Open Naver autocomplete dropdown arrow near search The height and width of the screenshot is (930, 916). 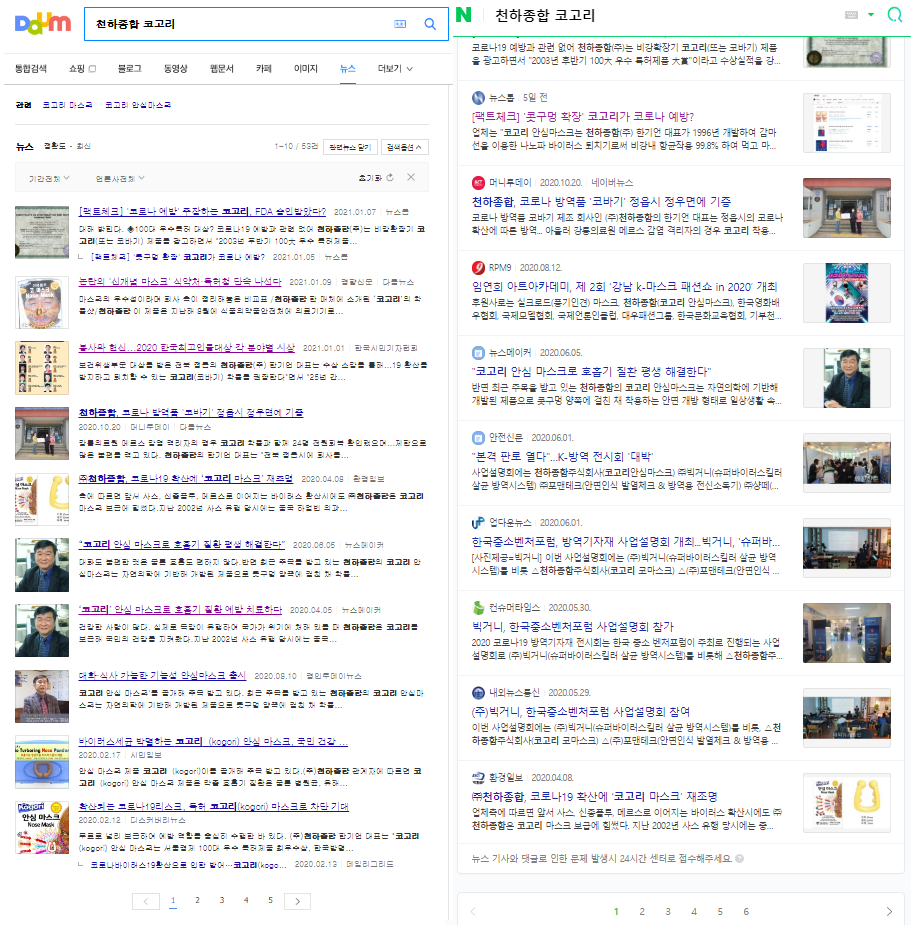(x=871, y=15)
